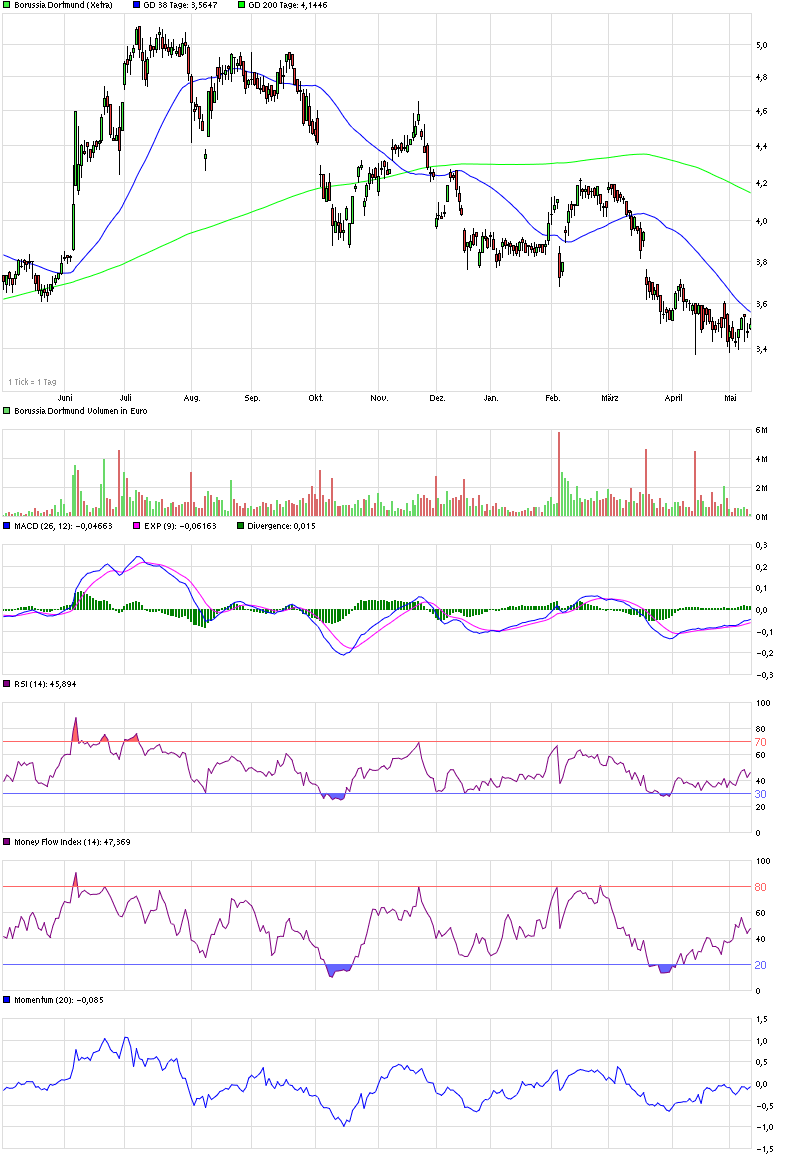Image resolution: width=792 pixels, height=1158 pixels.
Task: Click the 5,0 price axis label
Action: point(762,45)
